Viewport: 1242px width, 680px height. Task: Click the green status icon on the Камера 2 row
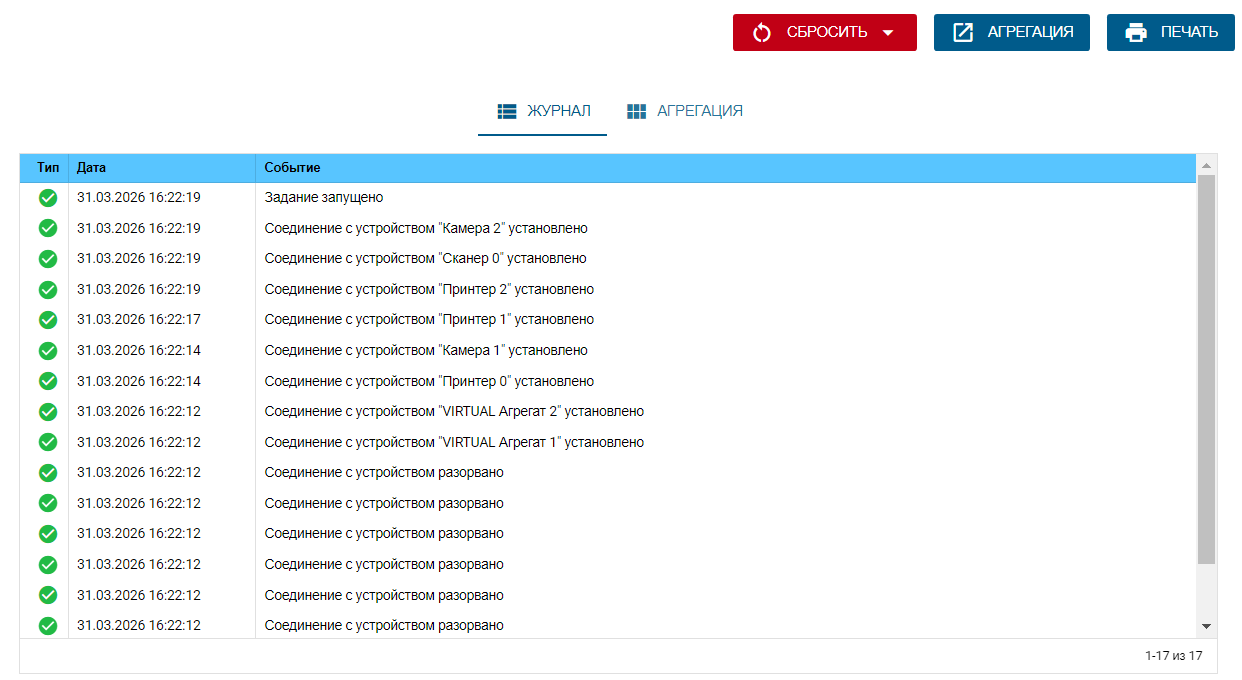tap(47, 228)
